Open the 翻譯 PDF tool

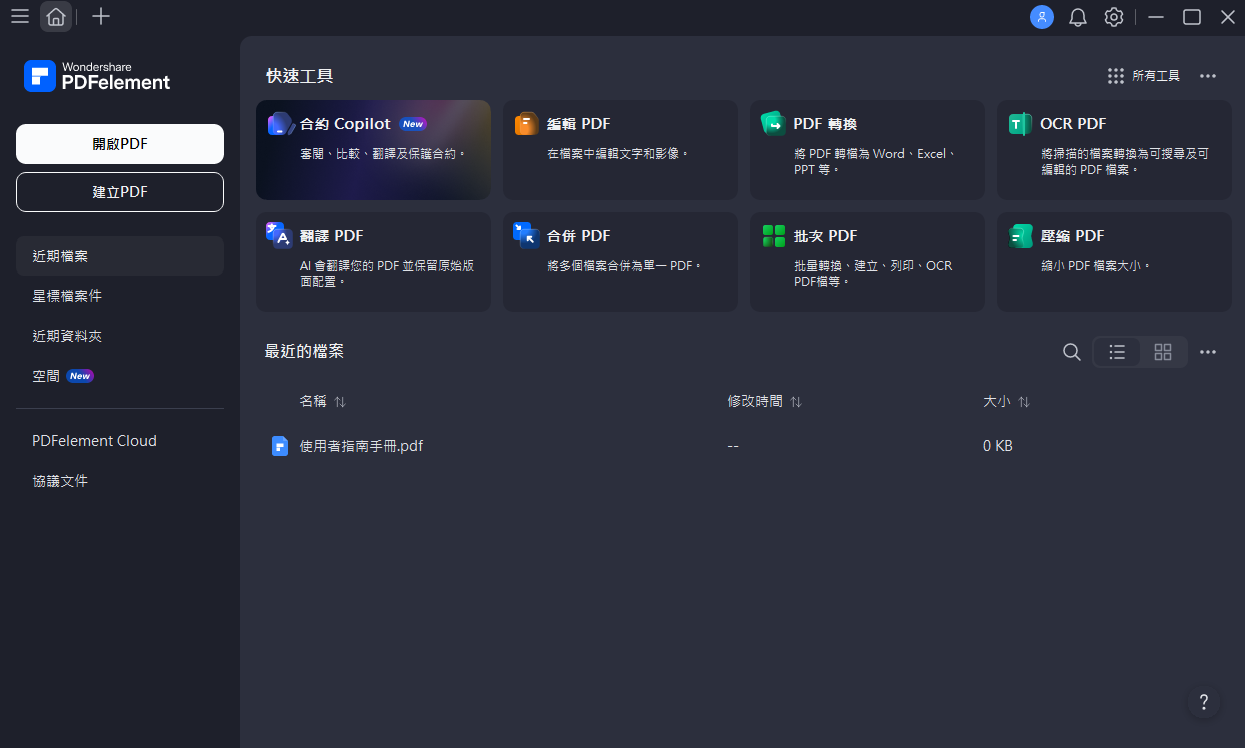coord(373,262)
